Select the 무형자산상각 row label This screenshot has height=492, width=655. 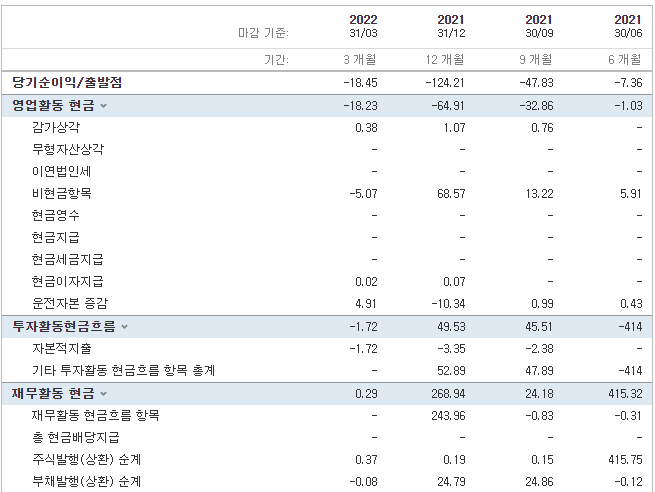[x=68, y=150]
